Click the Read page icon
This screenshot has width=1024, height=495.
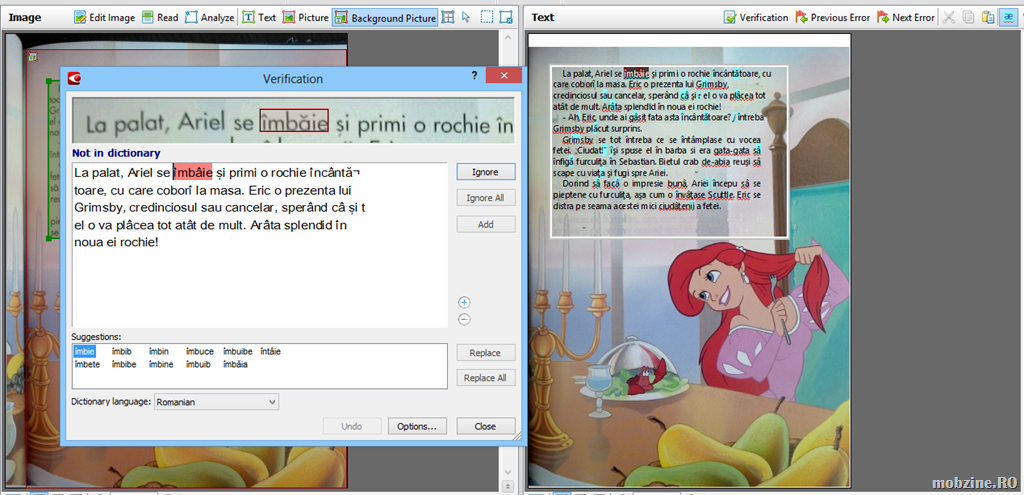click(x=159, y=18)
